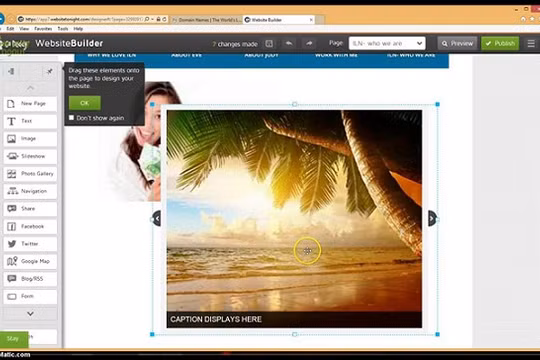Open the Tools menu
The width and height of the screenshot is (540, 360).
63,29
